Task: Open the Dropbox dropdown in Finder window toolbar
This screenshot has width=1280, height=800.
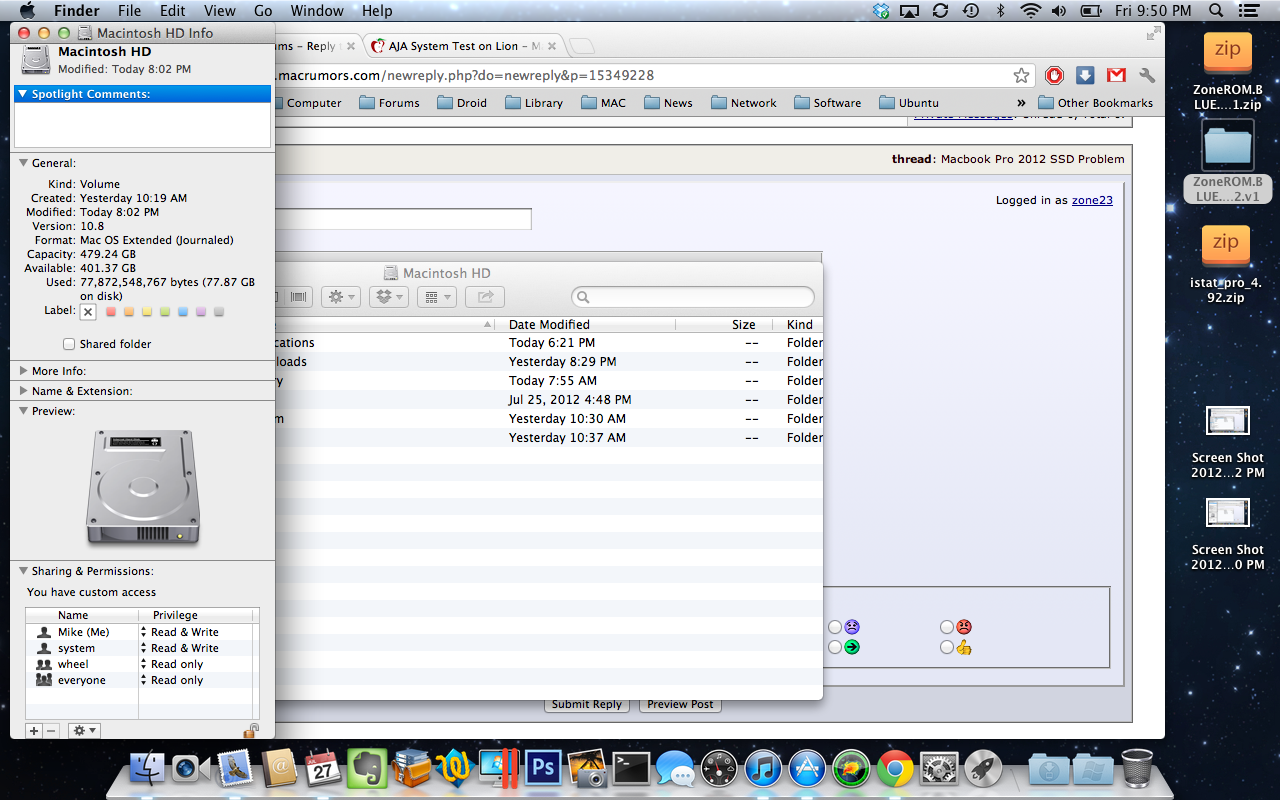Action: click(388, 297)
